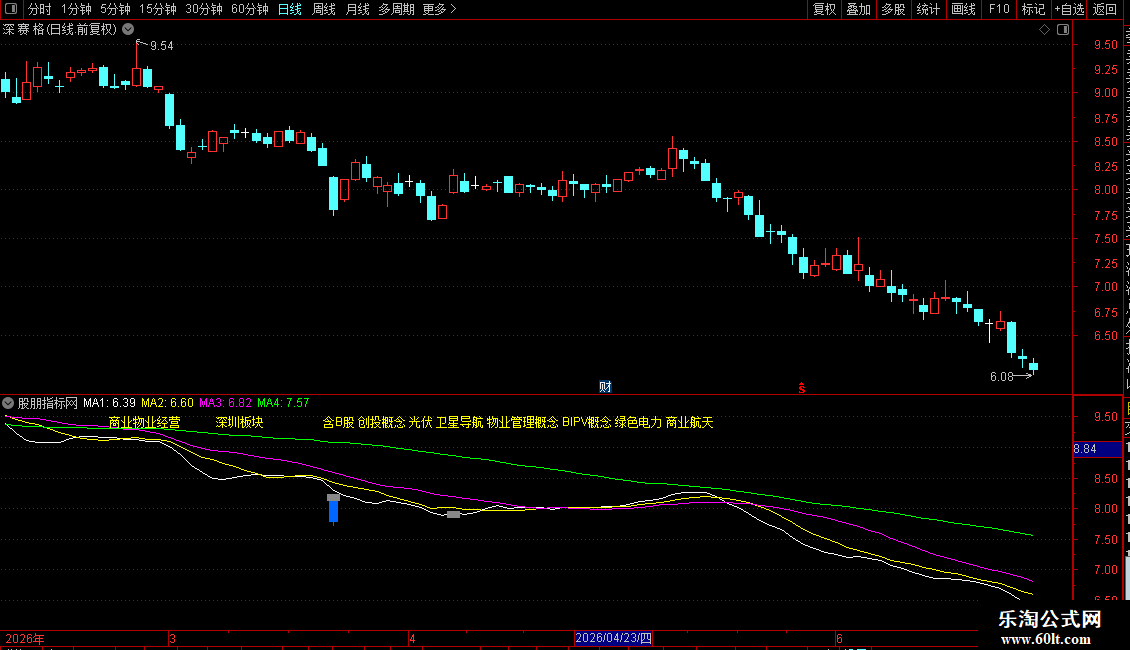
Task: Select the 15分钟 period
Action: [158, 9]
